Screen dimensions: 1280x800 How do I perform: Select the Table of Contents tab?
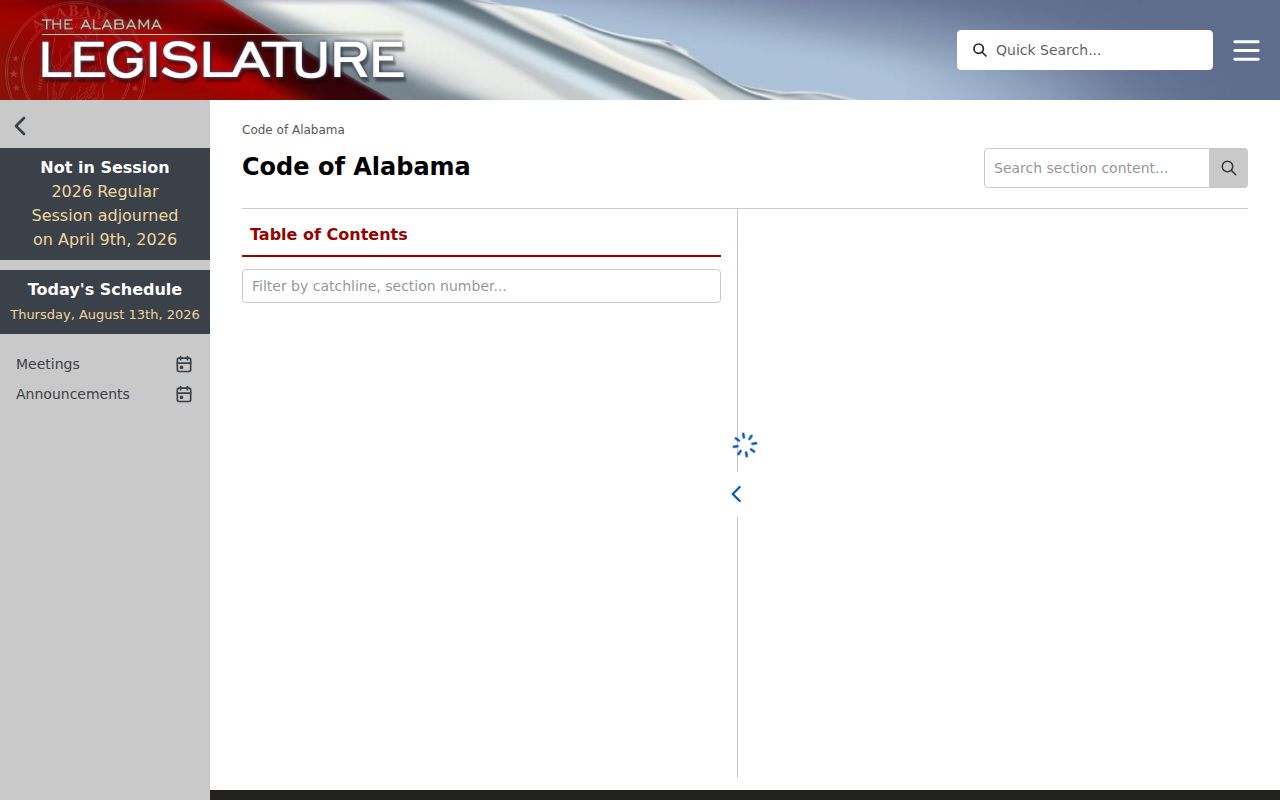[329, 234]
